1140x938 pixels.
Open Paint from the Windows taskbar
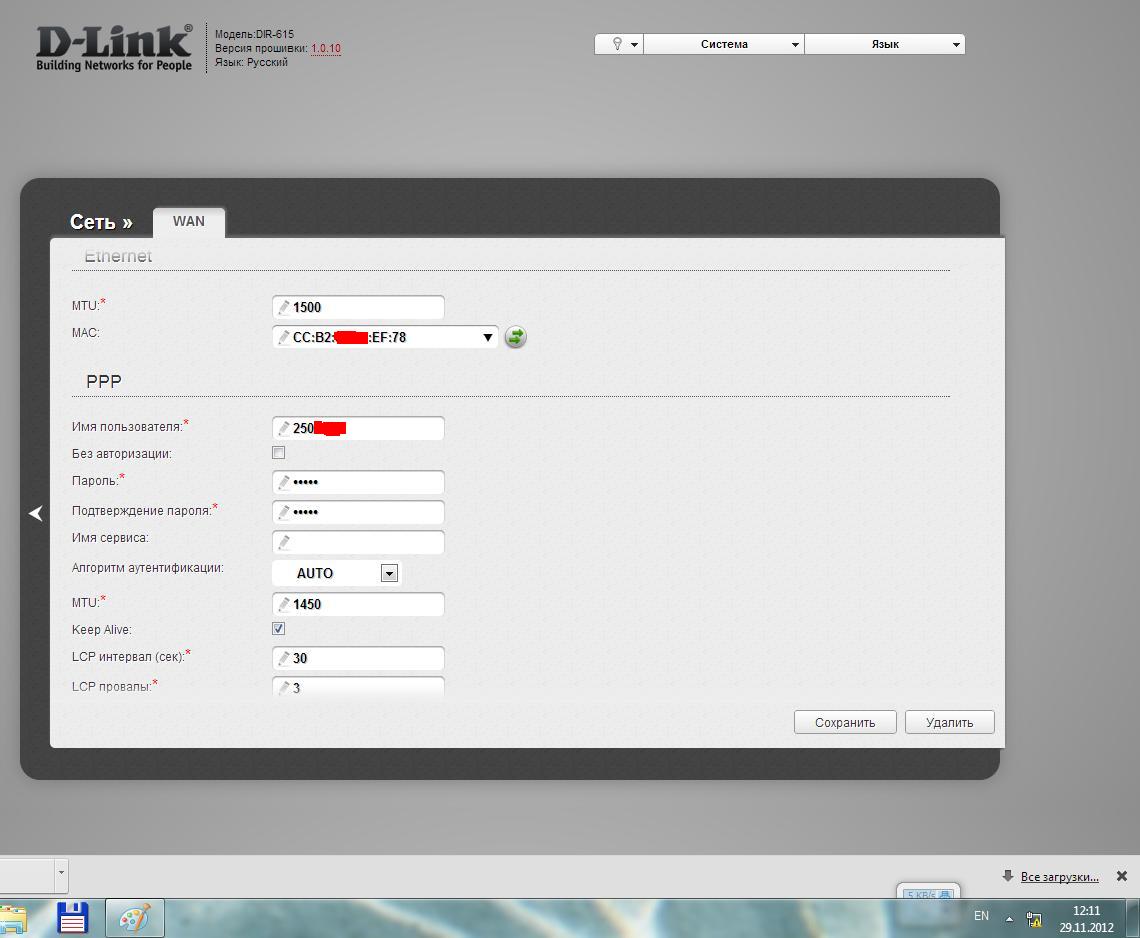pyautogui.click(x=134, y=918)
